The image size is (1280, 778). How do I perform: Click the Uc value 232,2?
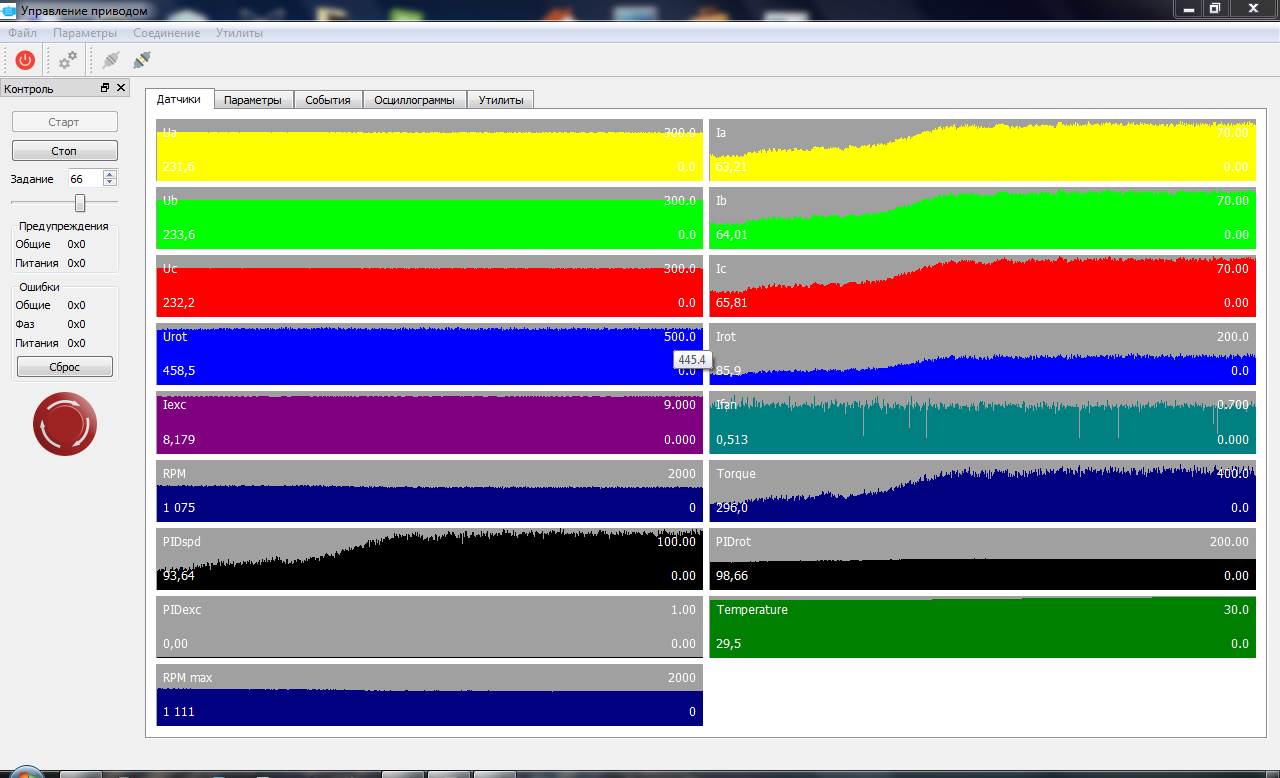(178, 303)
